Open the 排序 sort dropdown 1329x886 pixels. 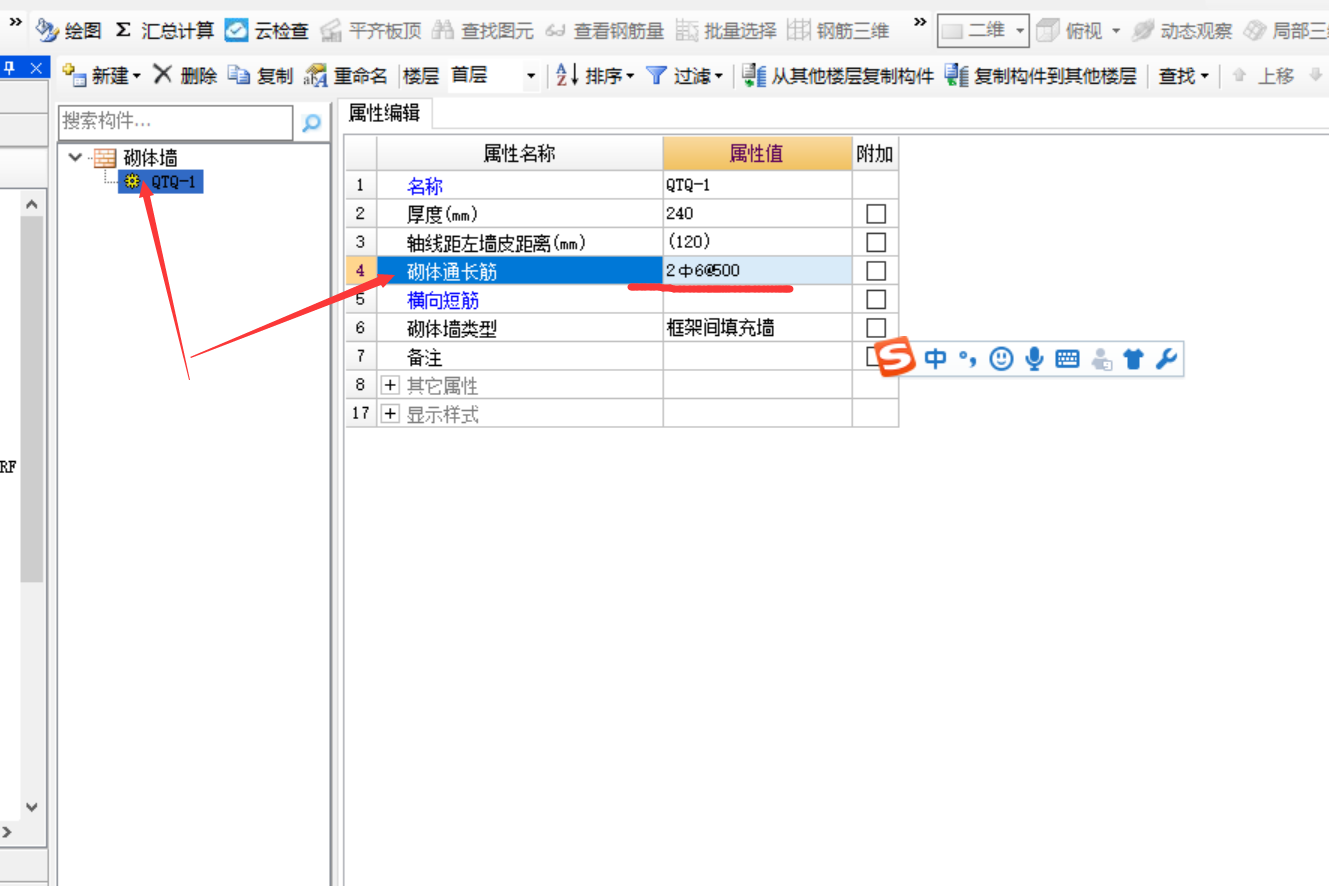pyautogui.click(x=595, y=76)
